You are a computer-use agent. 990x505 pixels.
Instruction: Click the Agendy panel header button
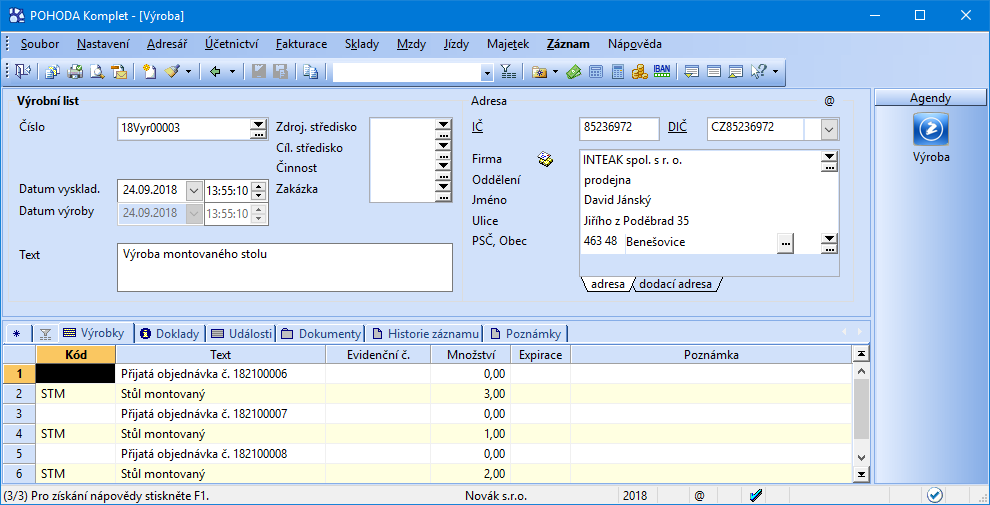(931, 98)
